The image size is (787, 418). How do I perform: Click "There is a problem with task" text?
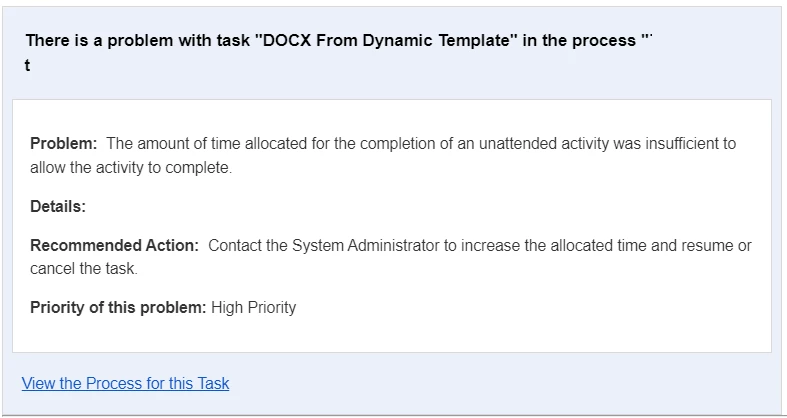click(138, 40)
